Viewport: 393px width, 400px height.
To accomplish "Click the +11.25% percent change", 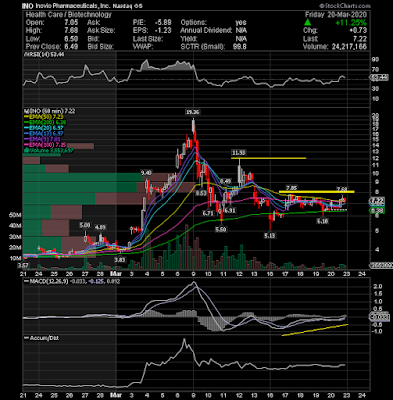I will point(351,23).
